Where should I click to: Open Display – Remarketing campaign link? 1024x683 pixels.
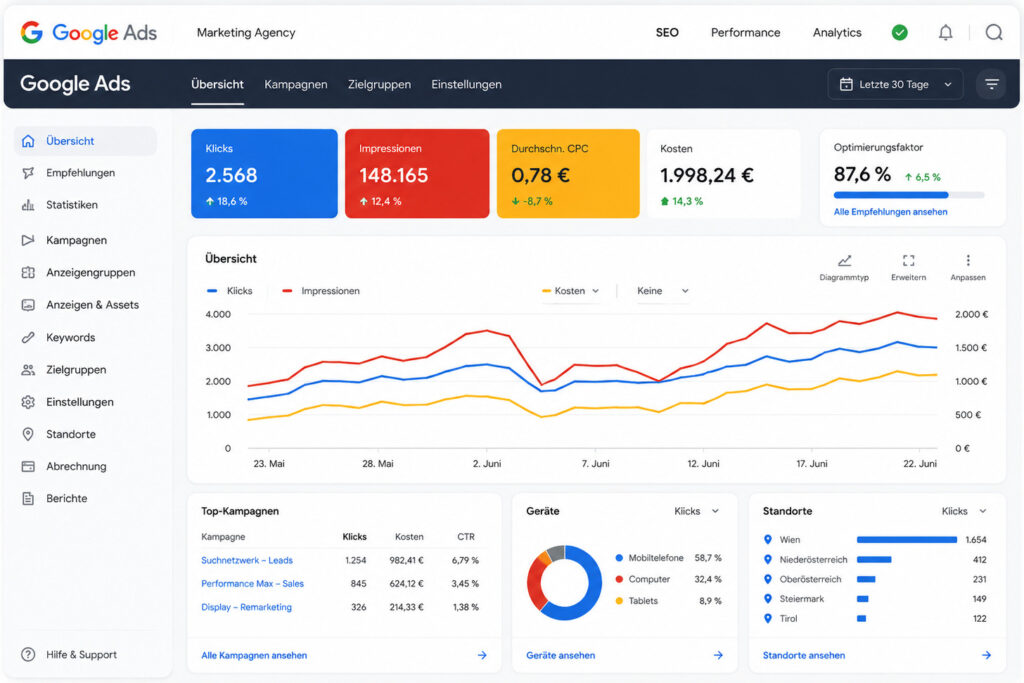[246, 607]
